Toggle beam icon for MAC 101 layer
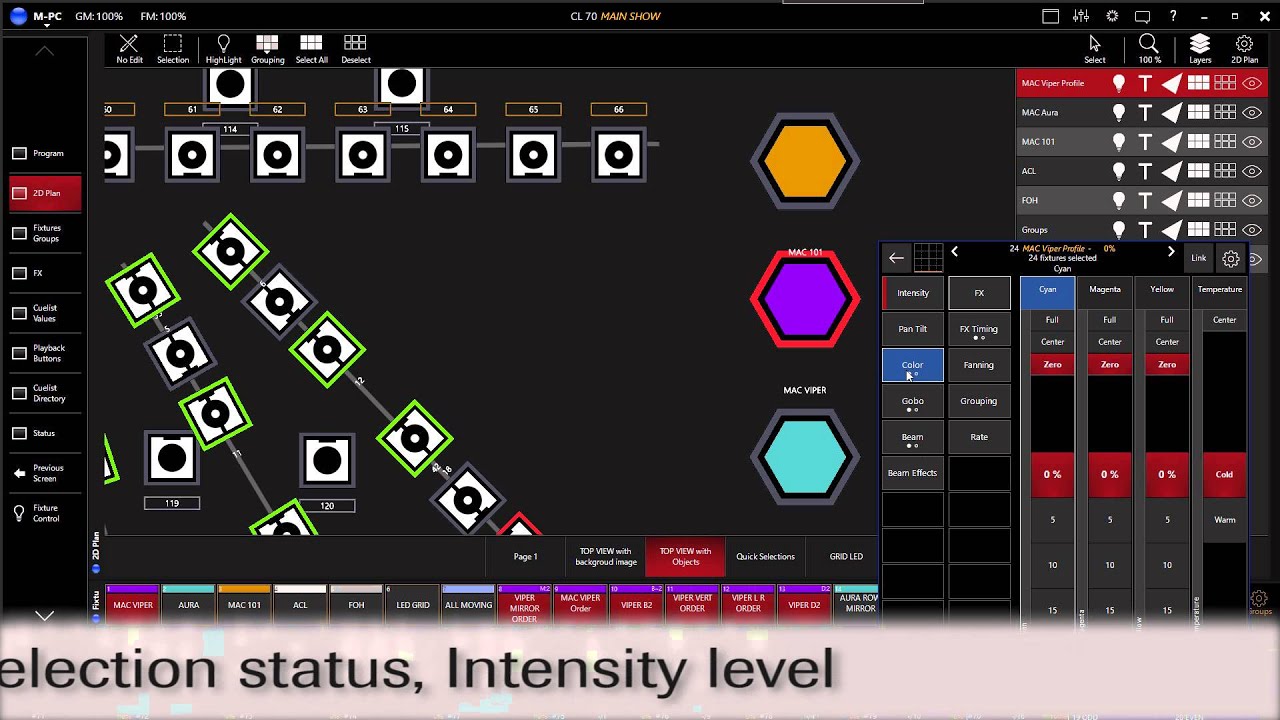Viewport: 1280px width, 720px height. [1172, 142]
